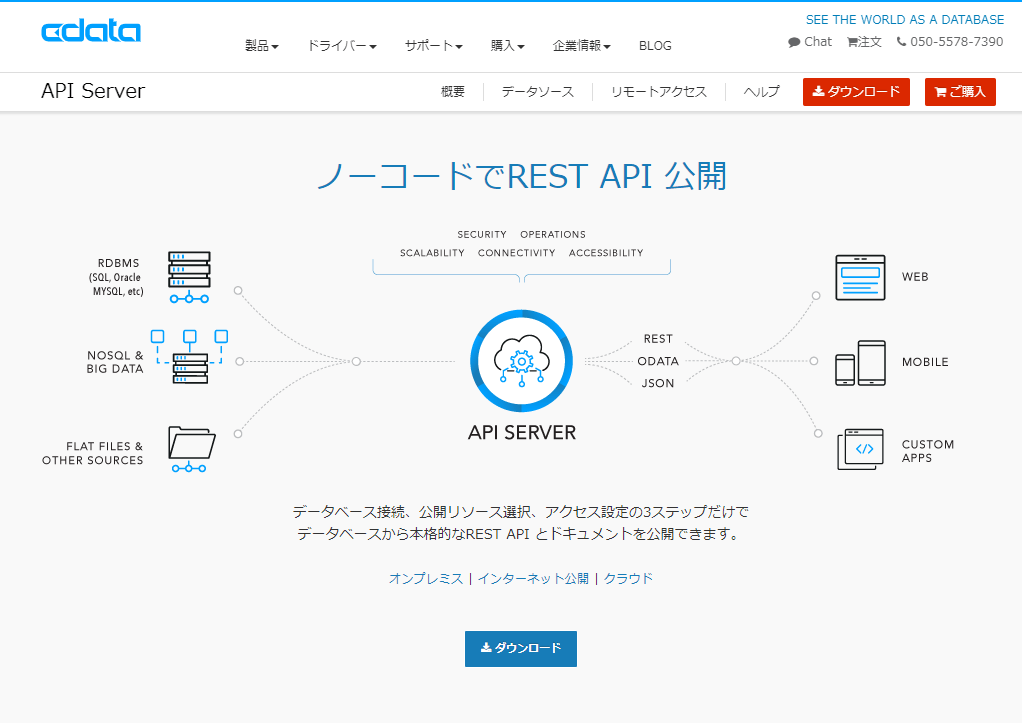Select the データソース tab

(x=538, y=92)
